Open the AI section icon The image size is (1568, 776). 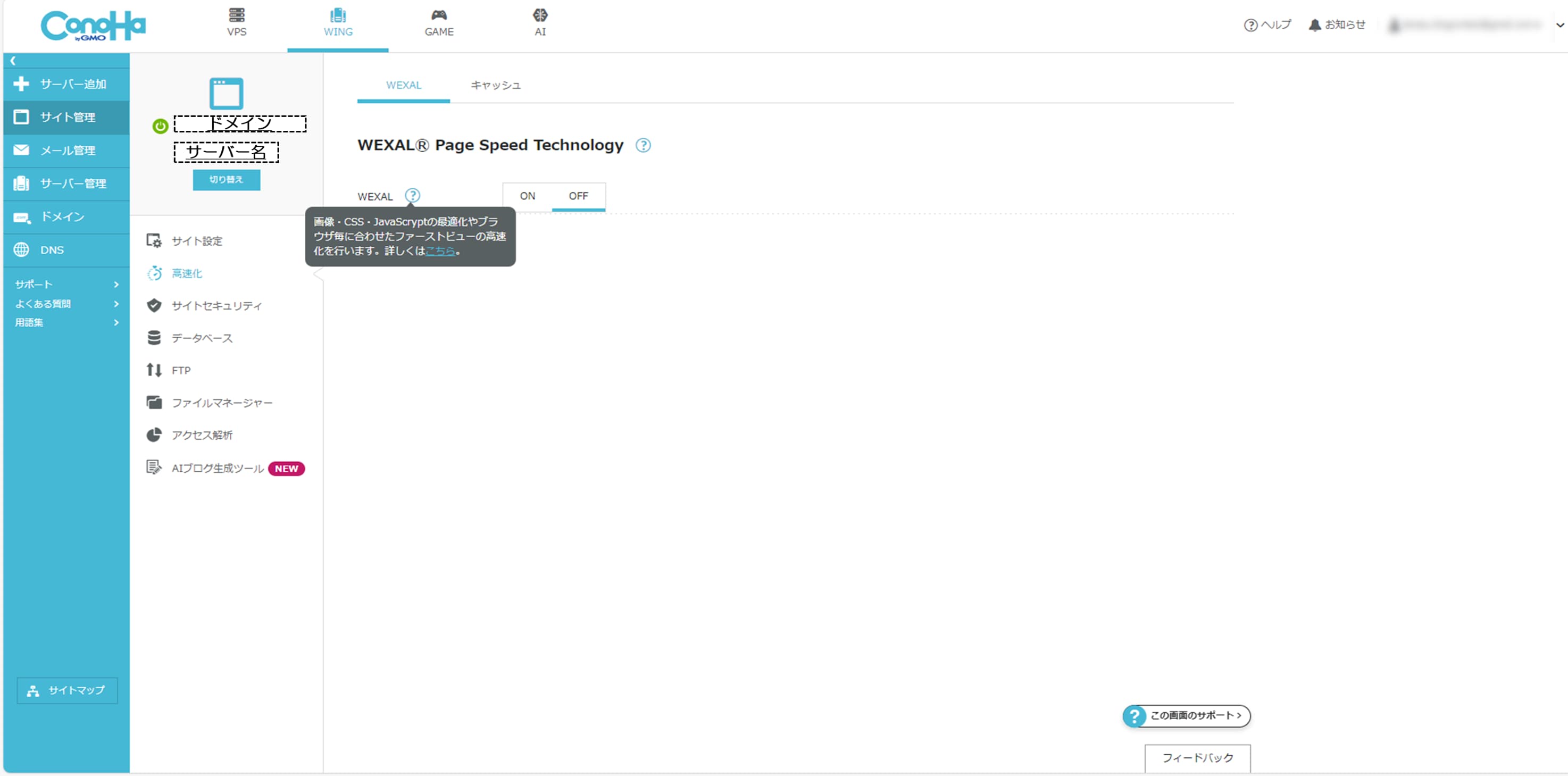coord(540,14)
